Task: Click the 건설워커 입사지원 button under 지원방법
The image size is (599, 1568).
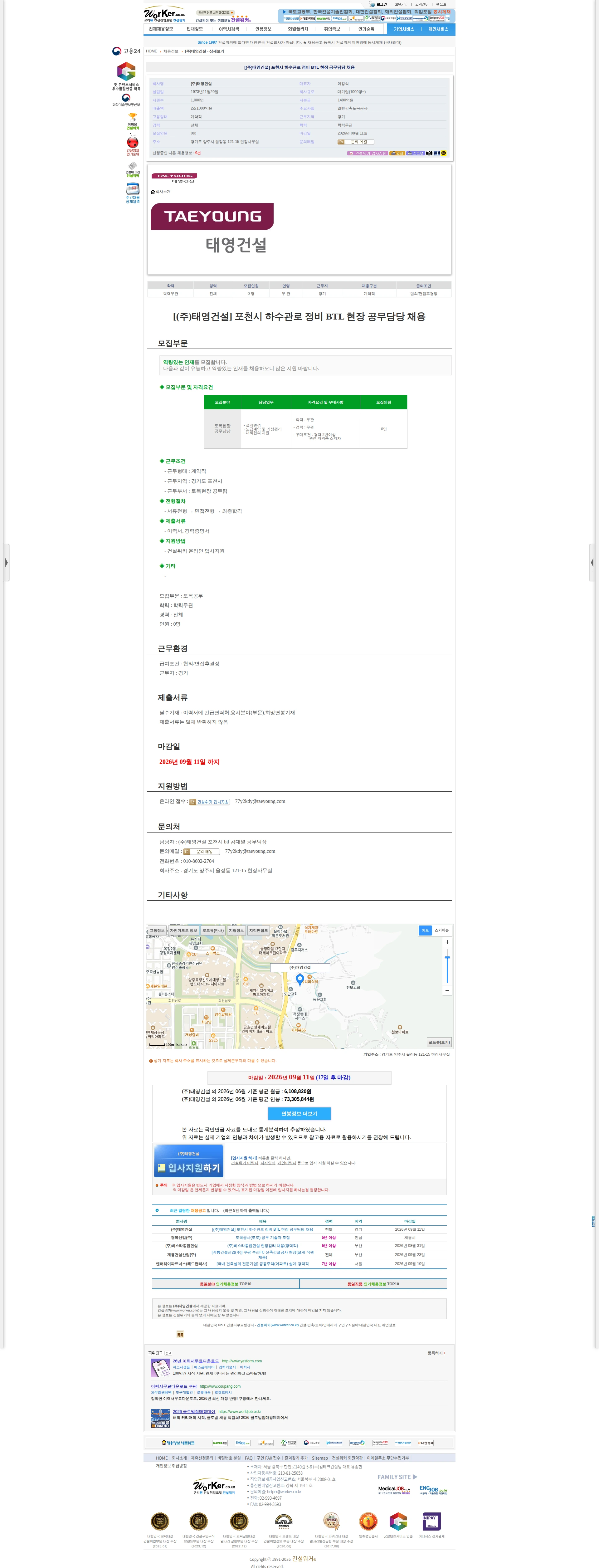Action: [x=210, y=802]
